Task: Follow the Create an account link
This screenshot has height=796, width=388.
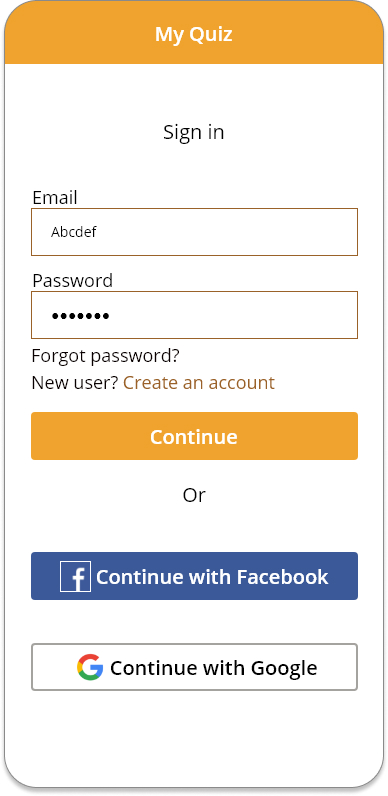Action: [199, 382]
